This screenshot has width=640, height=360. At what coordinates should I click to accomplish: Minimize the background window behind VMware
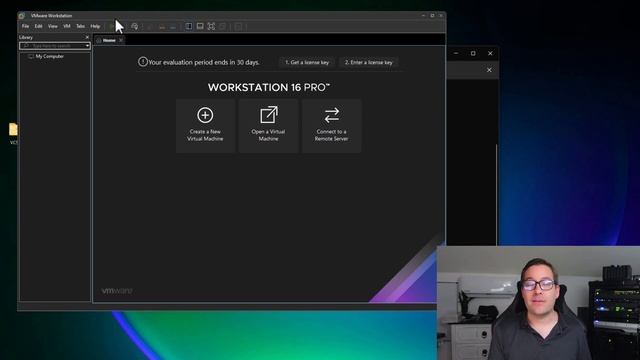[x=456, y=53]
